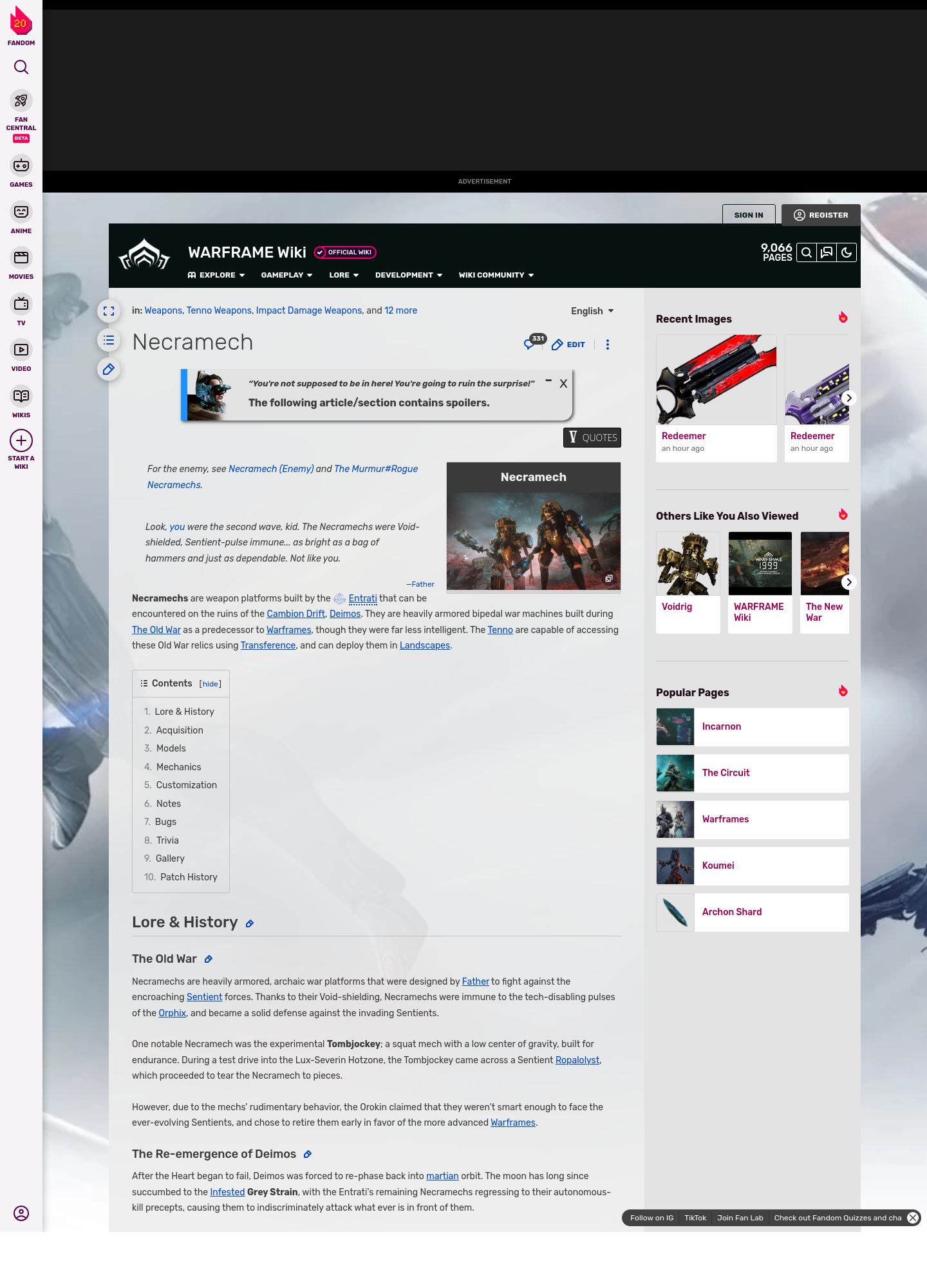The image size is (927, 1288).
Task: Expand the Development menu
Action: [x=409, y=275]
